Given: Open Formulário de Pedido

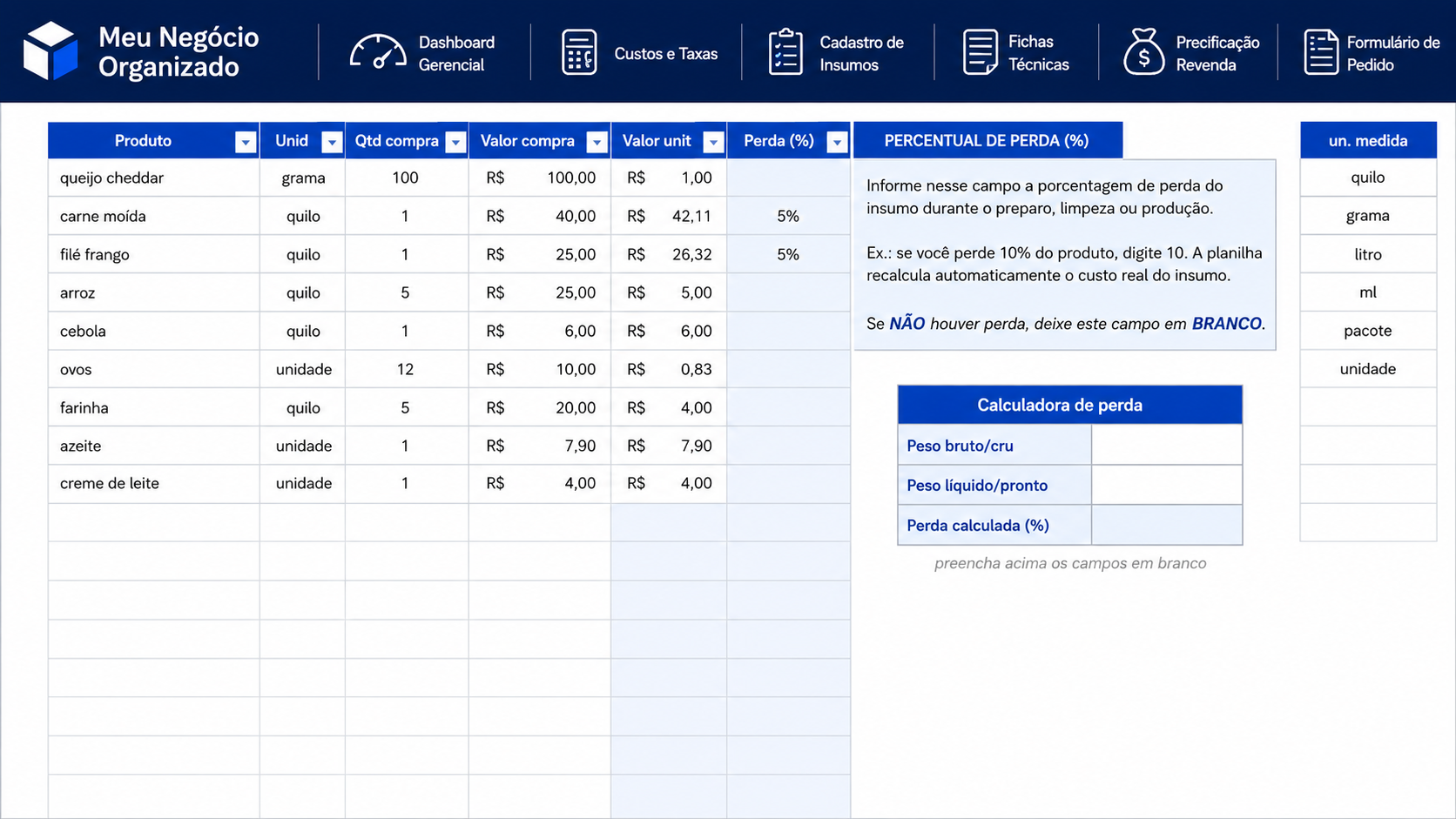Looking at the screenshot, I should pyautogui.click(x=1392, y=53).
